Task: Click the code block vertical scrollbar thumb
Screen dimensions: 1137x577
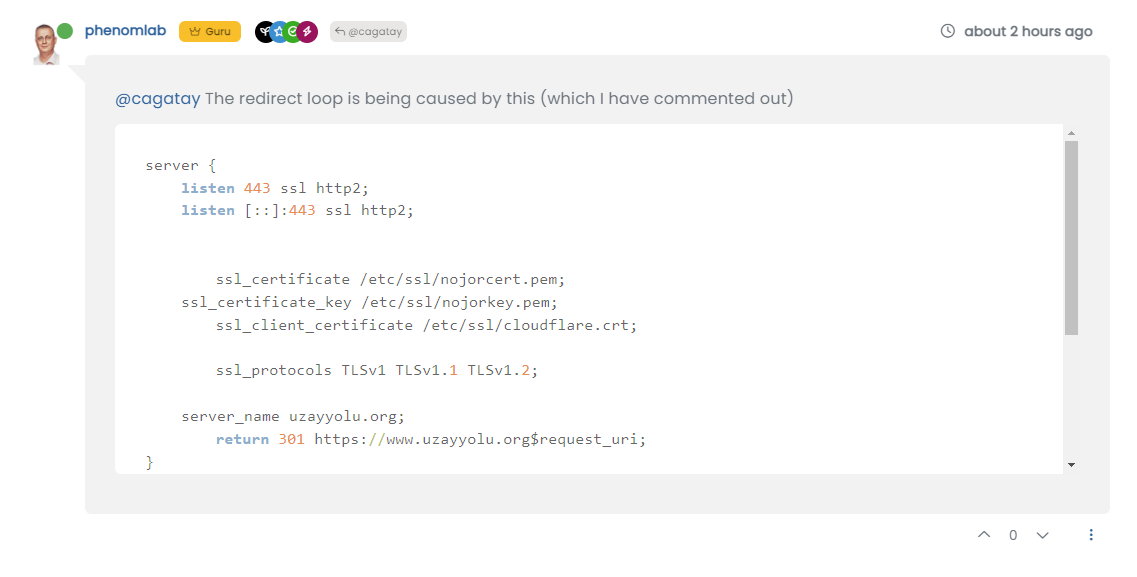Action: point(1071,237)
